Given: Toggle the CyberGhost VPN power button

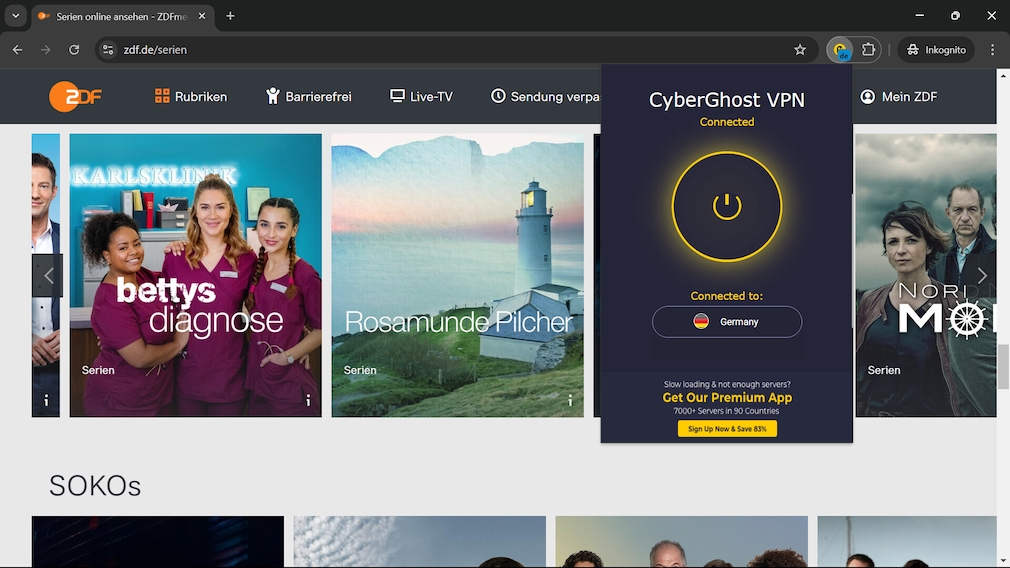Looking at the screenshot, I should point(727,207).
